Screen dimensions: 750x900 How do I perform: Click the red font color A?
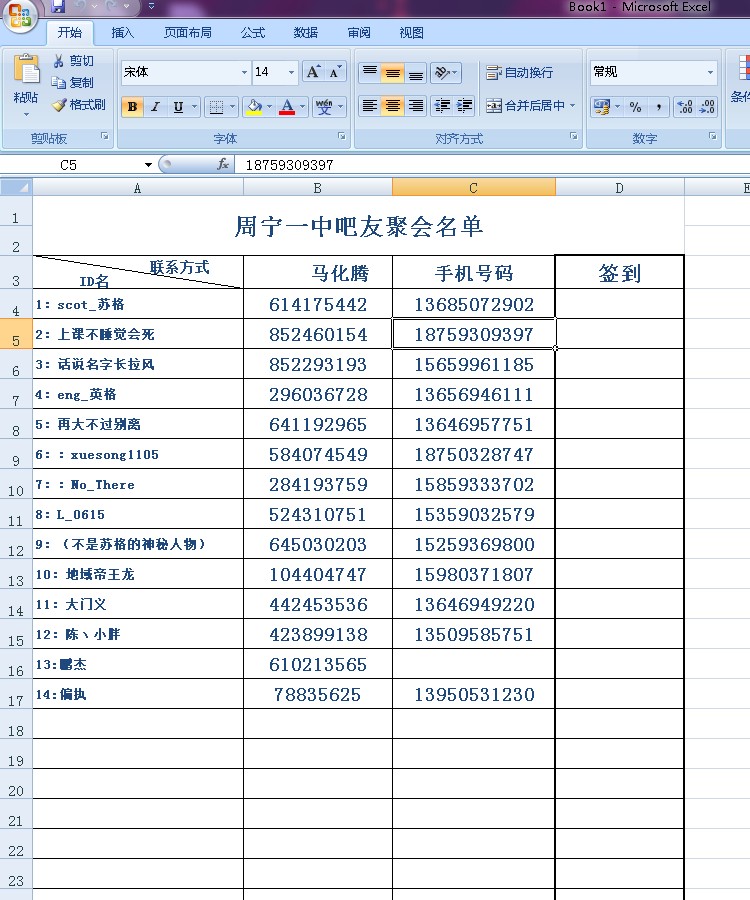tap(287, 107)
